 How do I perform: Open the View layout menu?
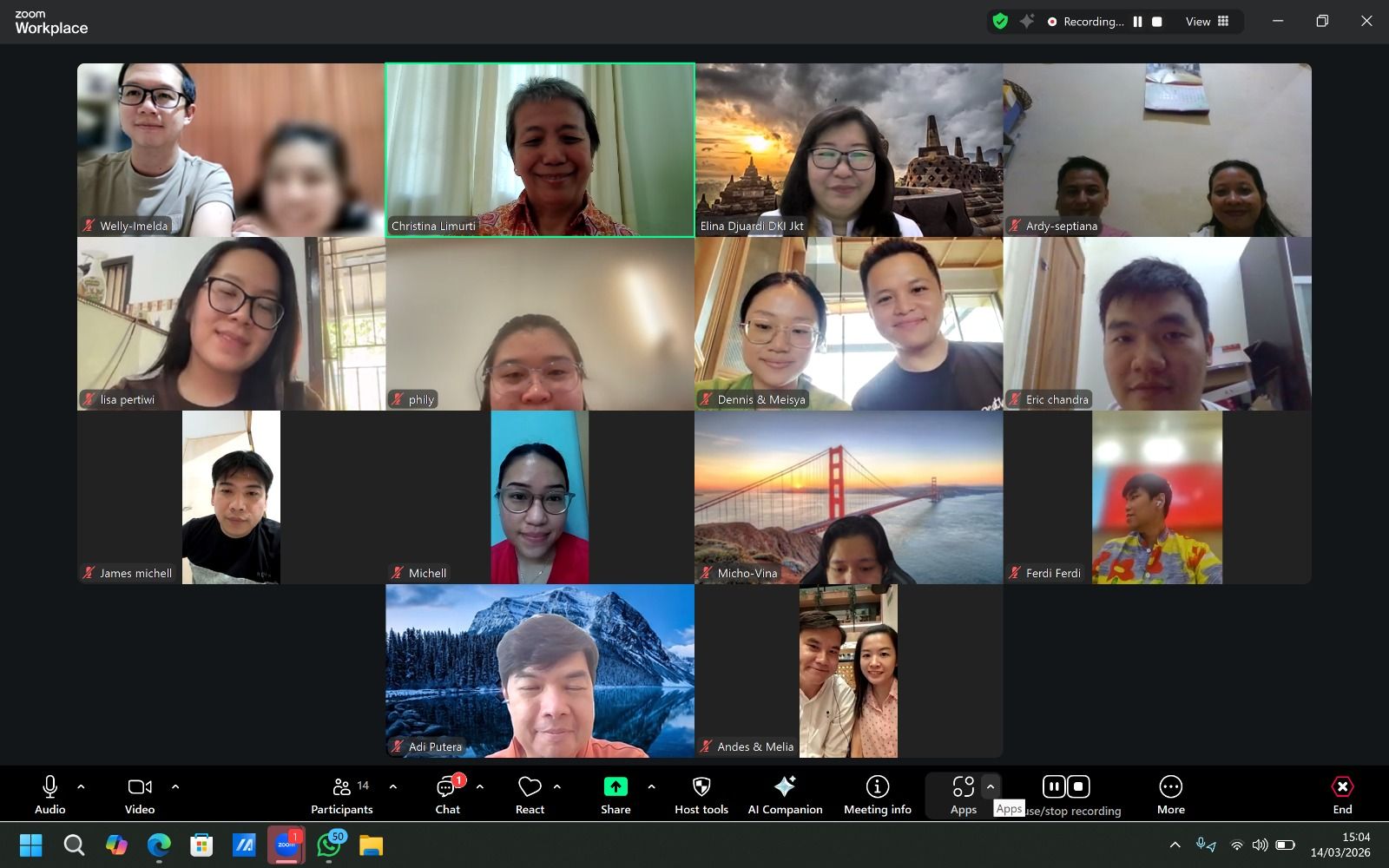click(1207, 22)
